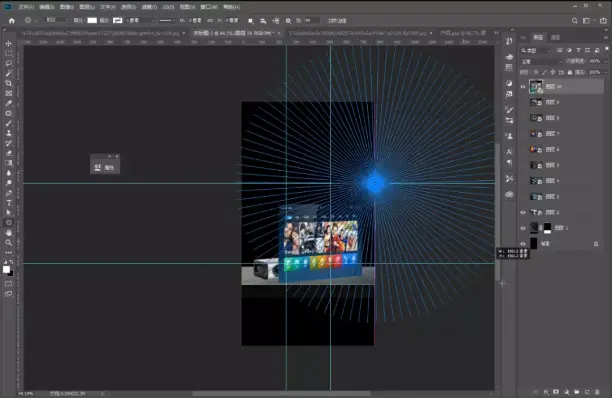
Task: Select the Eyedropper tool
Action: click(9, 103)
